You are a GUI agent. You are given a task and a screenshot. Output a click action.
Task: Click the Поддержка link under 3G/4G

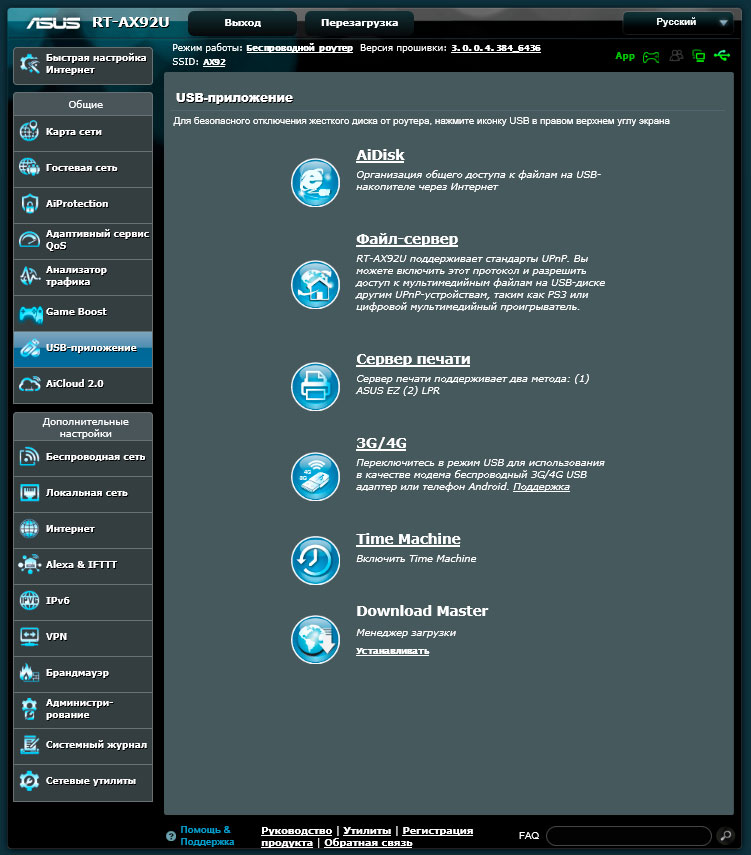point(542,487)
